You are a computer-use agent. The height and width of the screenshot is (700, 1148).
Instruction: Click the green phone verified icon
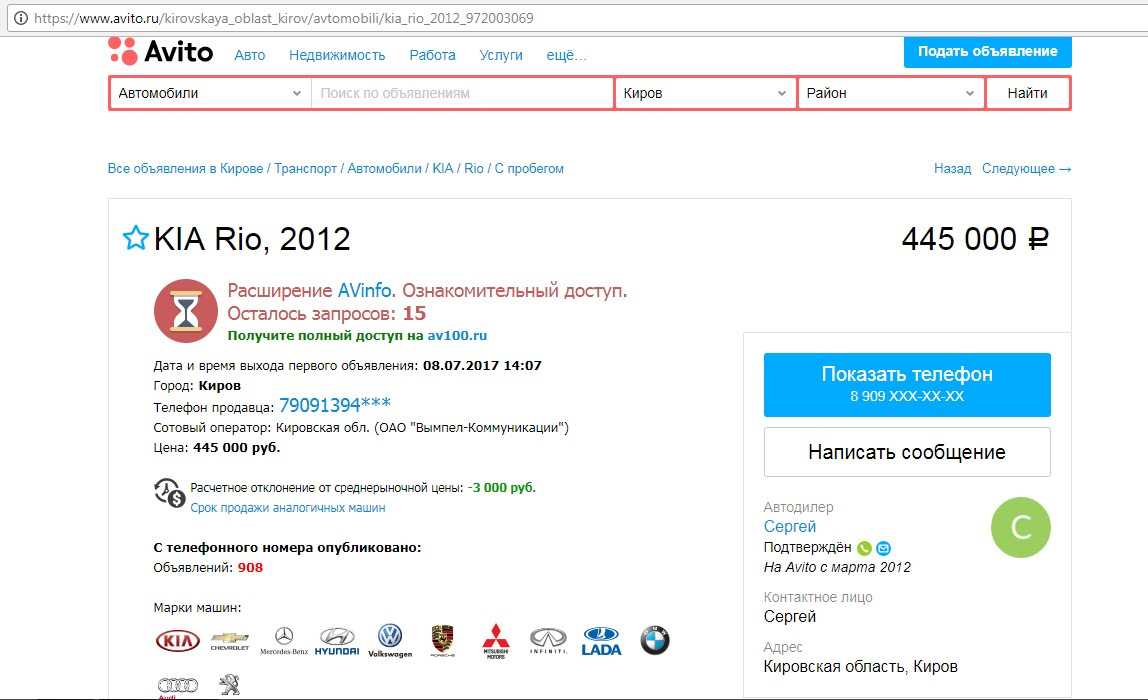click(x=865, y=548)
